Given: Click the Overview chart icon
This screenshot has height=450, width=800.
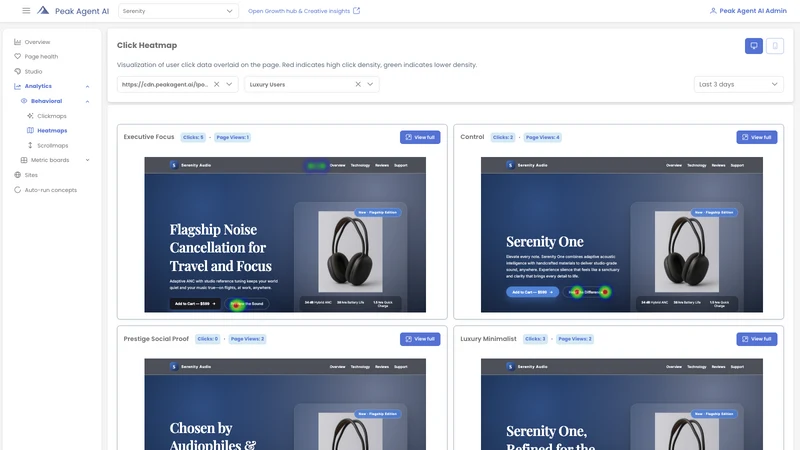Looking at the screenshot, I should point(17,42).
